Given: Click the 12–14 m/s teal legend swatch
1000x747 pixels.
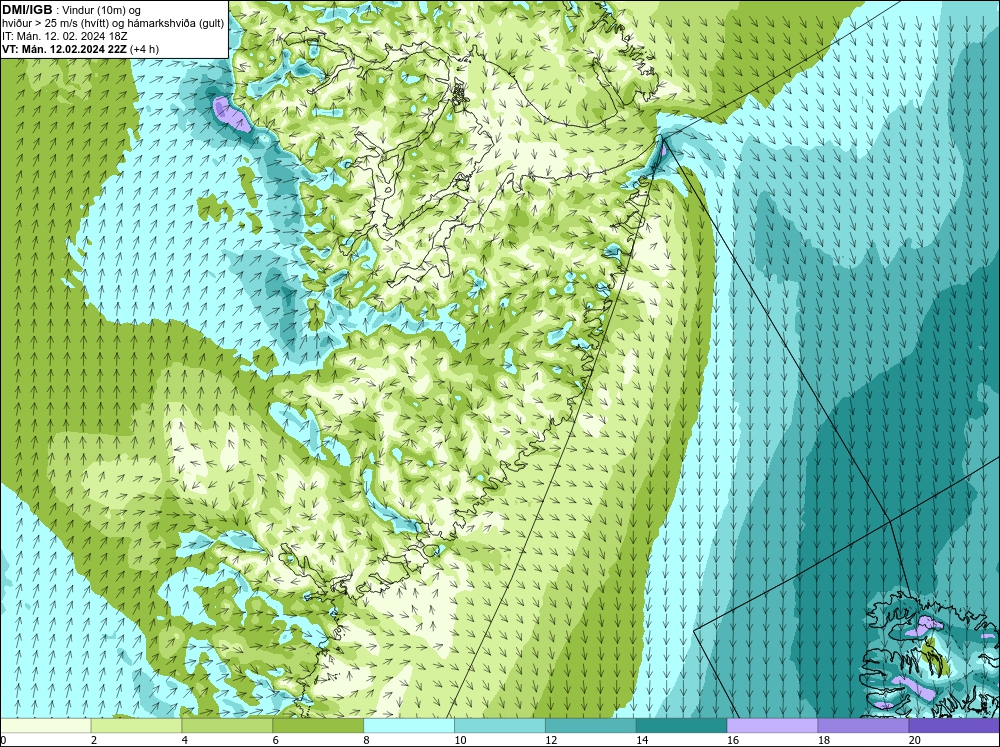Looking at the screenshot, I should click(x=591, y=725).
